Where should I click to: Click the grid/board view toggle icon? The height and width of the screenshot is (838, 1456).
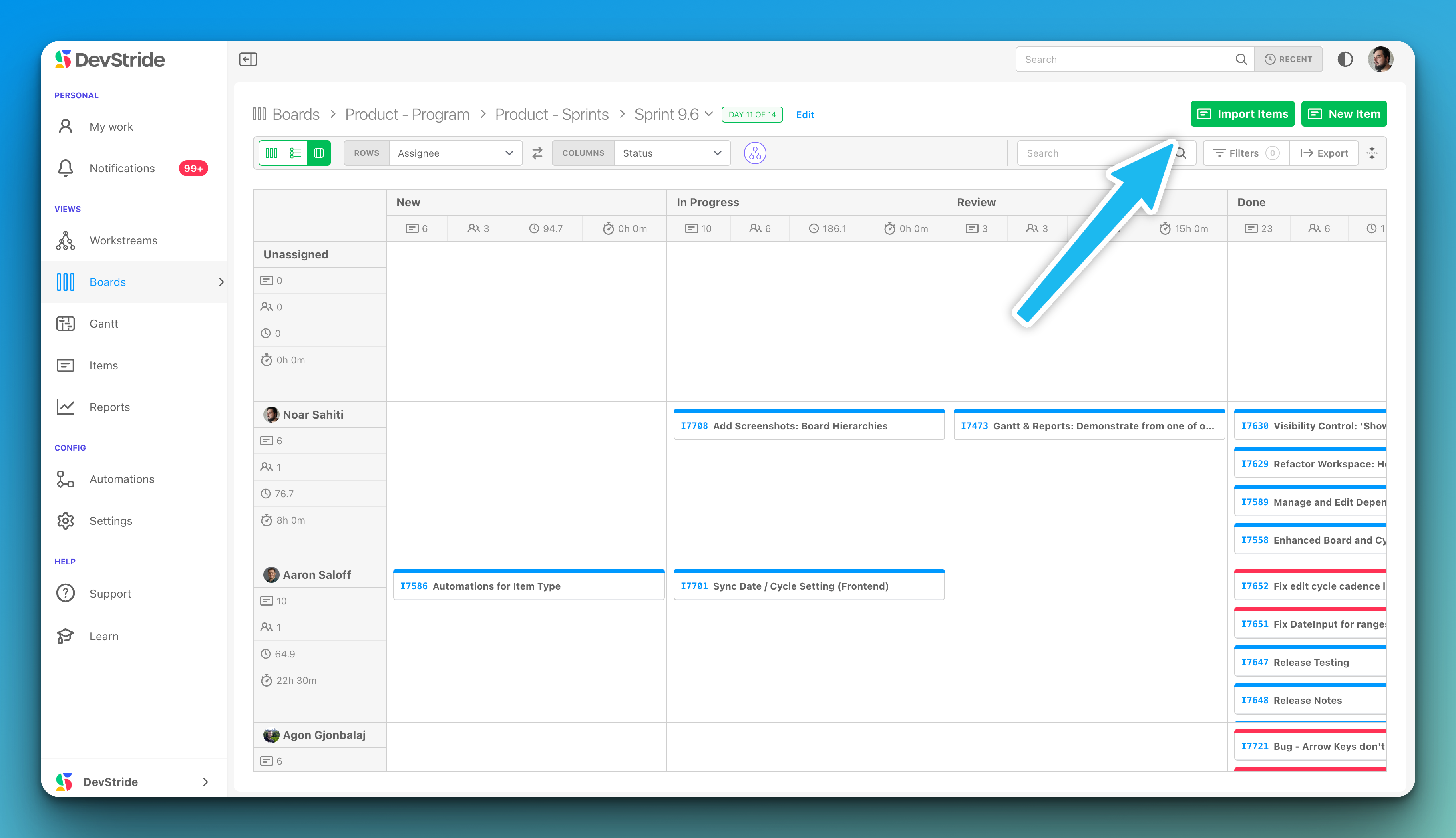pos(320,153)
